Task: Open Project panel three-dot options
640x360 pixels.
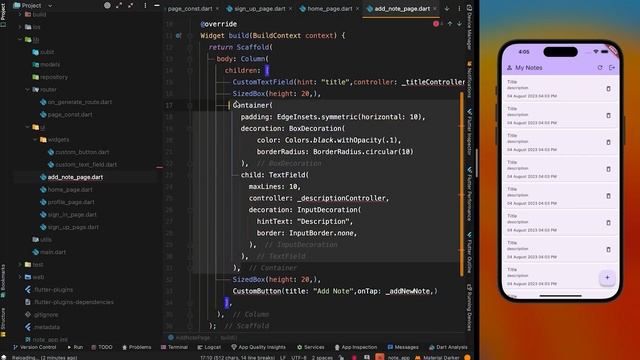Action: [145, 5]
